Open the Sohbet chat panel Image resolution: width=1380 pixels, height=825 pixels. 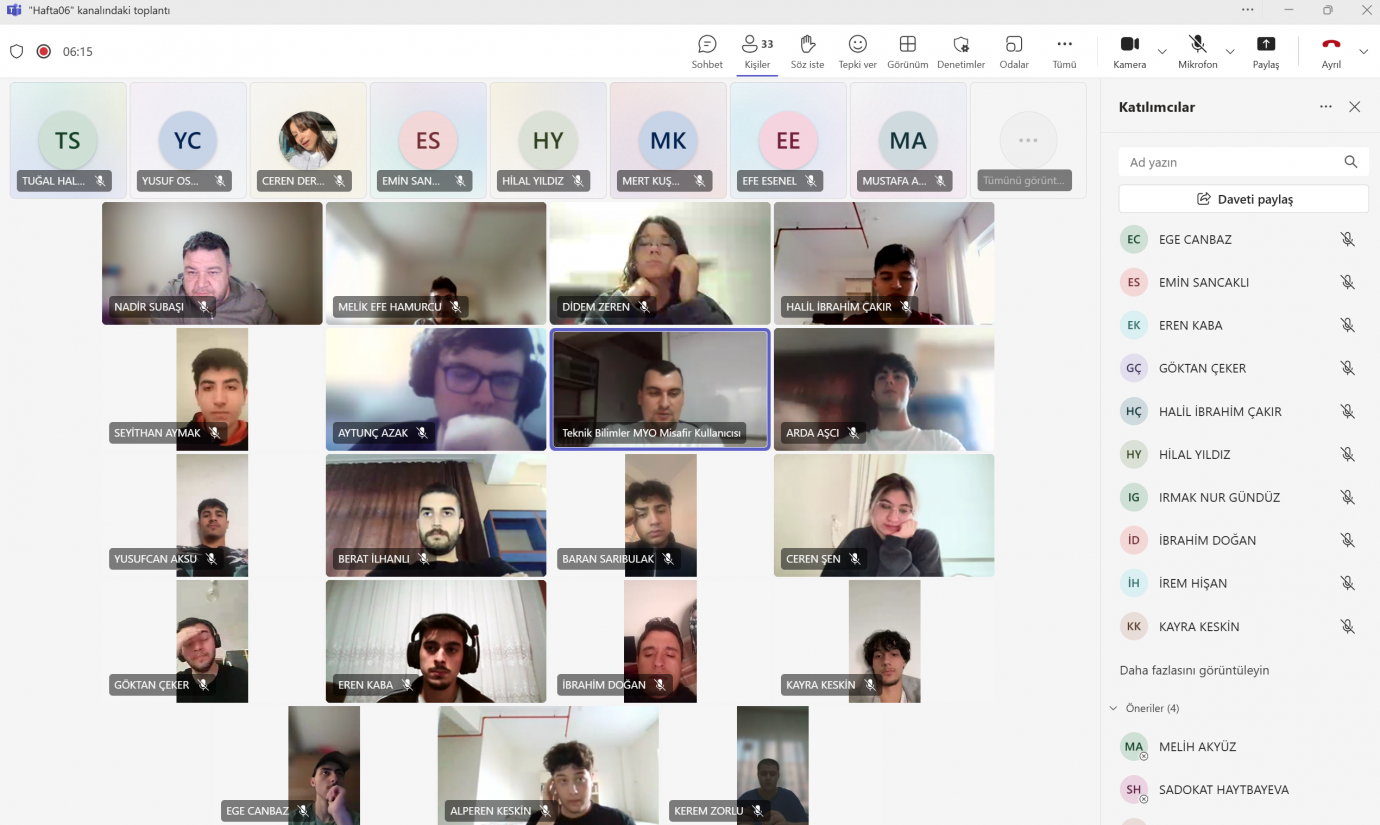pos(707,52)
